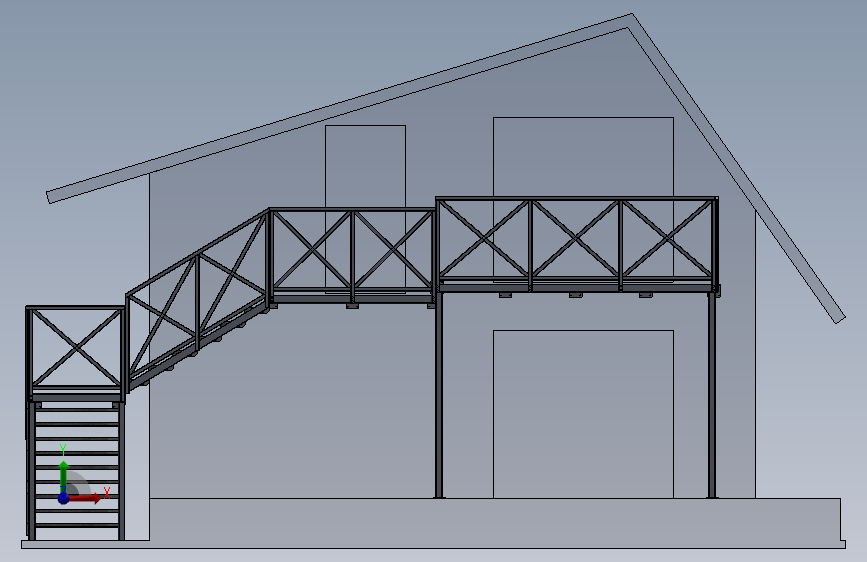Select the right X panel of the middle walkway railing
This screenshot has width=867, height=562.
[x=393, y=250]
